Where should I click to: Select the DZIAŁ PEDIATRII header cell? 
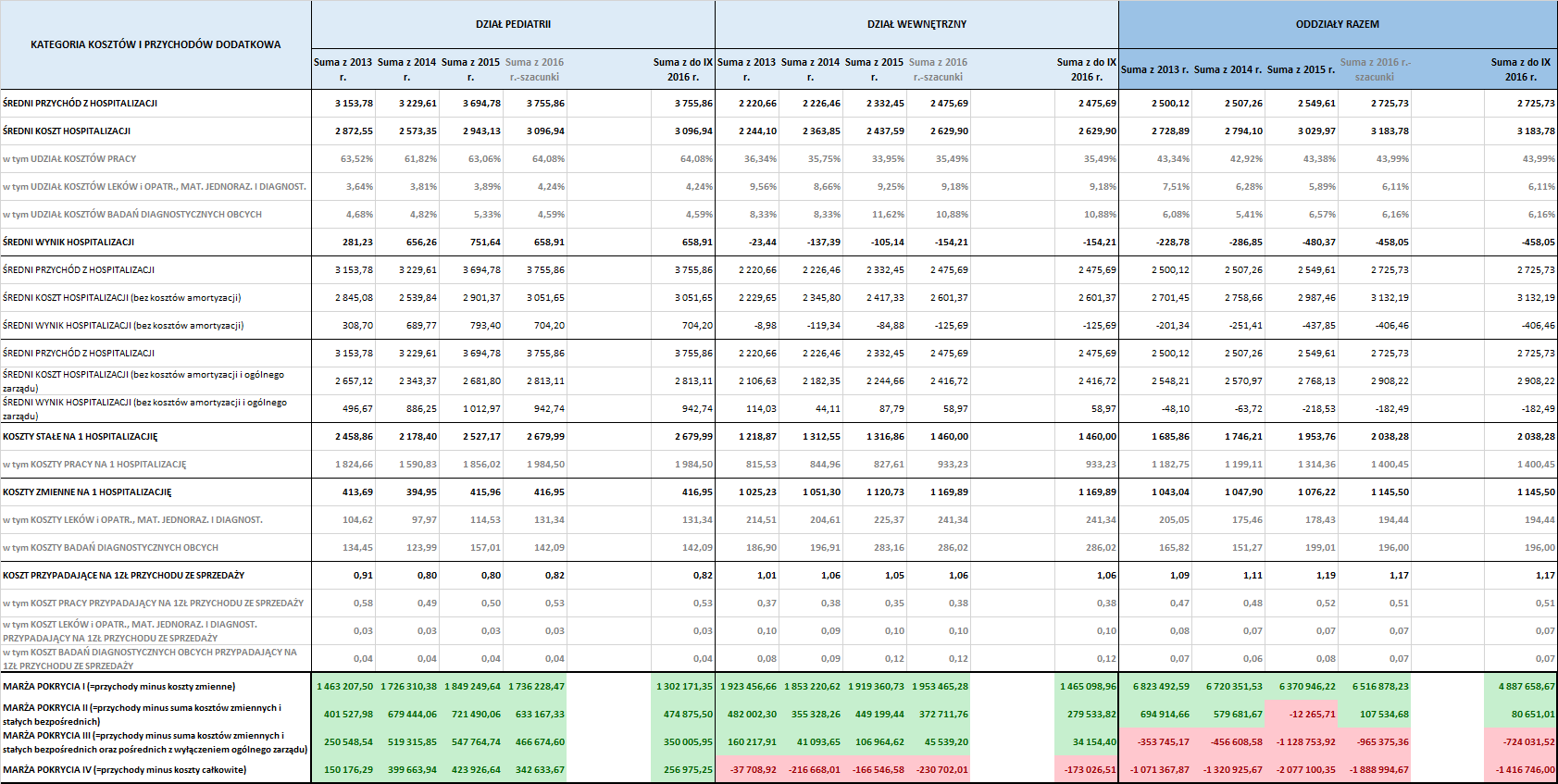point(513,24)
